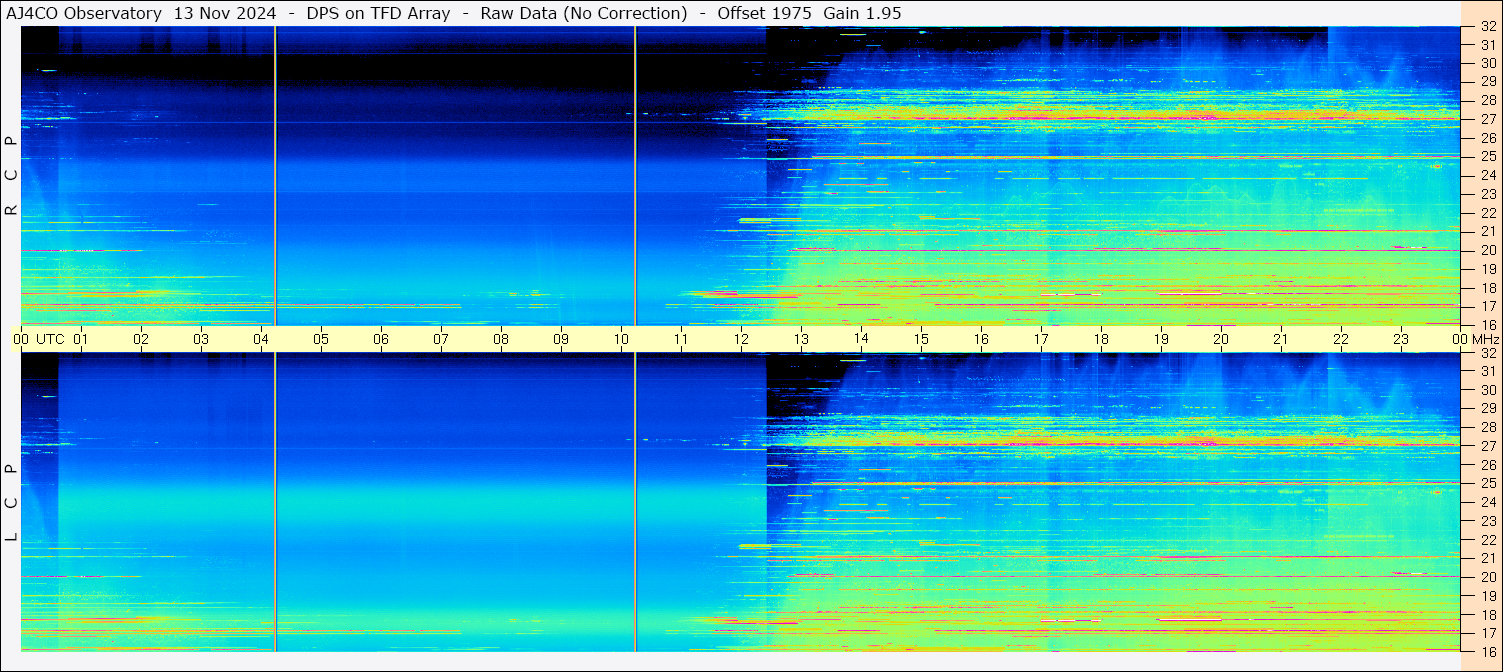Viewport: 1503px width, 672px height.
Task: Click the 18 MHz label of RCP panel
Action: [x=1487, y=288]
